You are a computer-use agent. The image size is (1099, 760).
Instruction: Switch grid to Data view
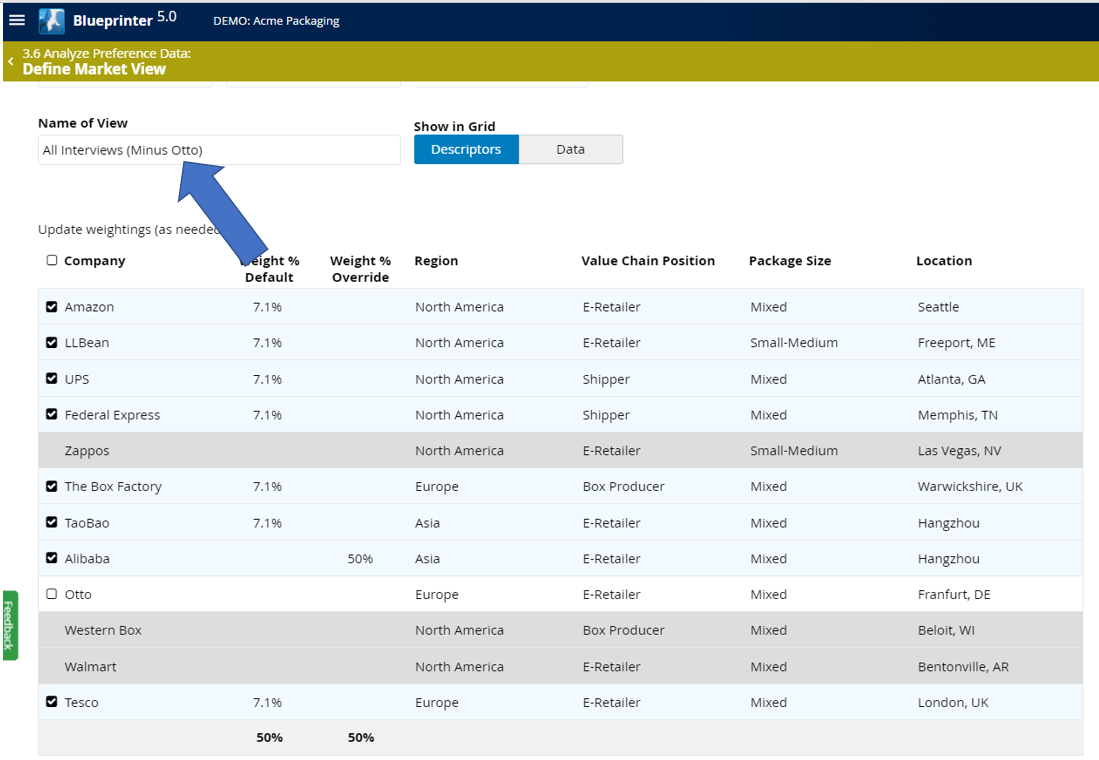[571, 149]
